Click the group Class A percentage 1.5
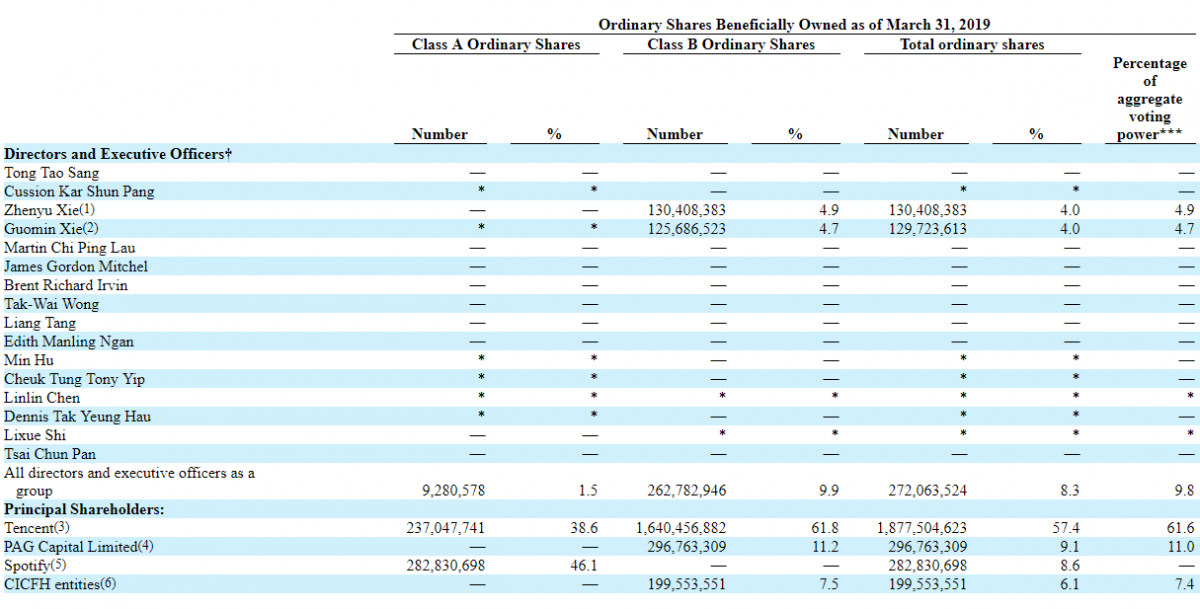The height and width of the screenshot is (609, 1200). tap(588, 491)
